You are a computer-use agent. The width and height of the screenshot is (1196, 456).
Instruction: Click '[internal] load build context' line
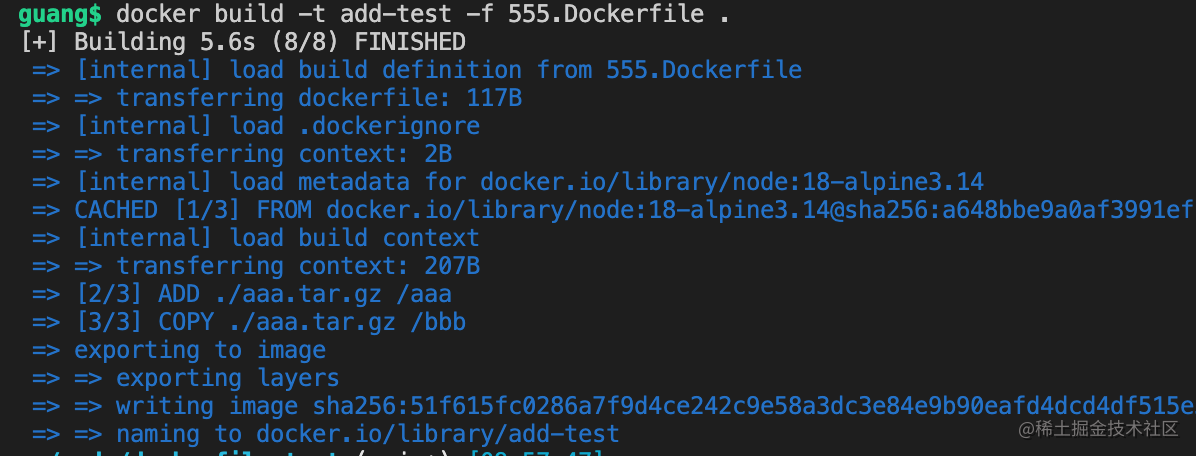[x=256, y=238]
